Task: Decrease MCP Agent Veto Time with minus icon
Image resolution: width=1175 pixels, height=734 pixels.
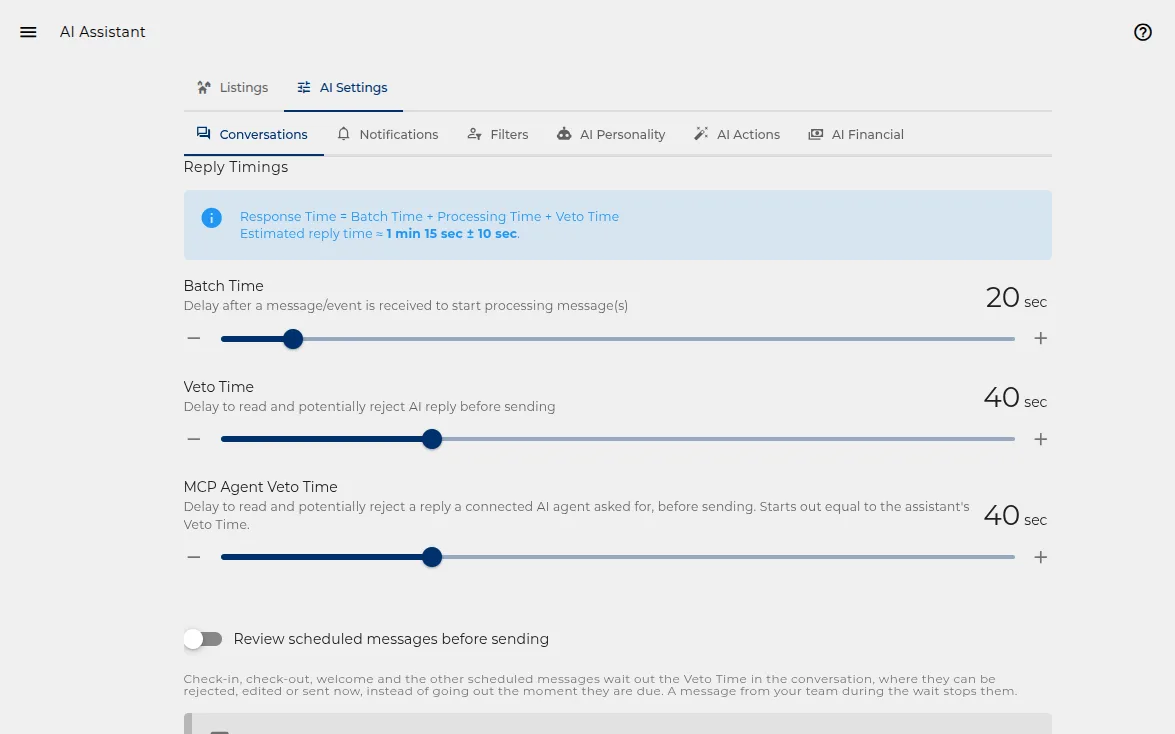Action: [193, 556]
